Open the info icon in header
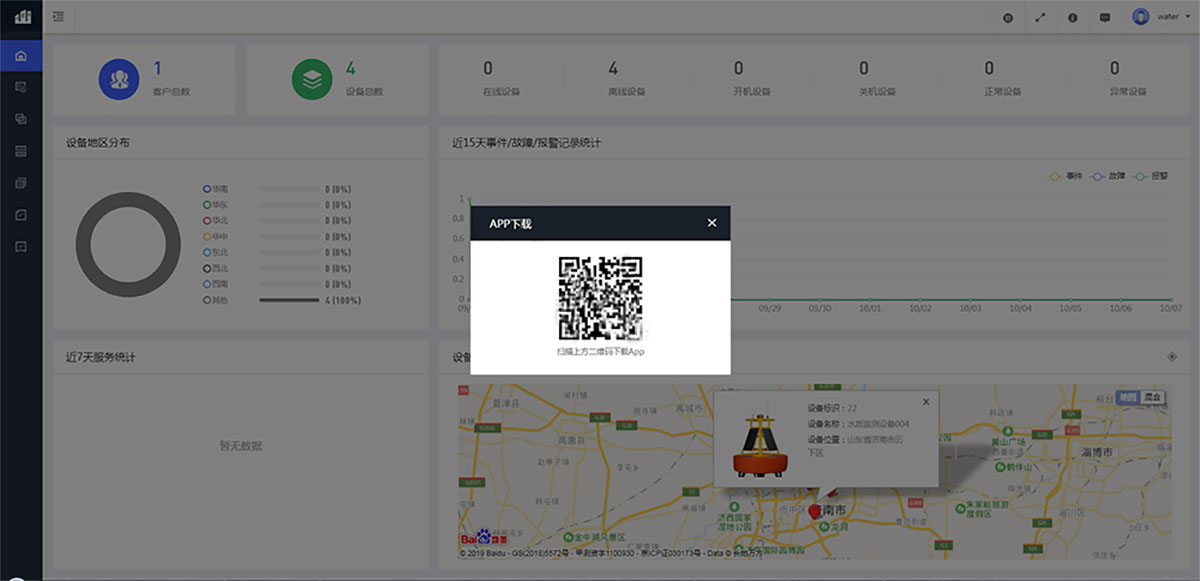Screen dimensions: 1200x581 point(1072,17)
